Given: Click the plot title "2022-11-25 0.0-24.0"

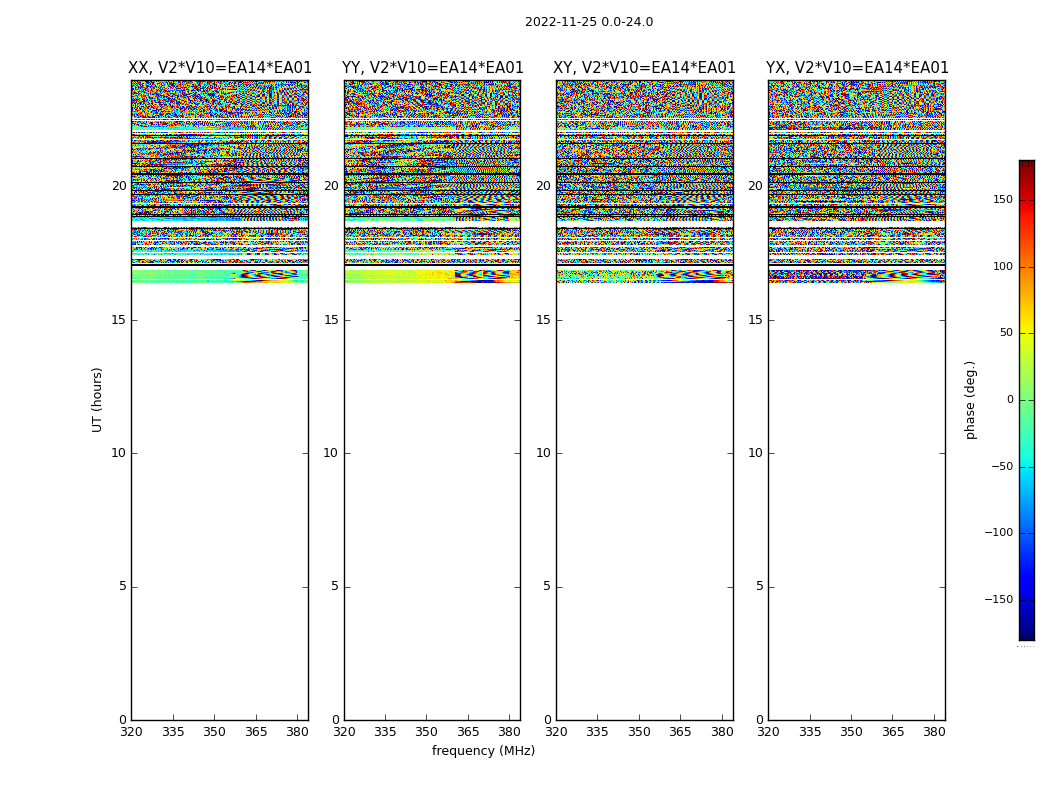Looking at the screenshot, I should click(x=589, y=22).
